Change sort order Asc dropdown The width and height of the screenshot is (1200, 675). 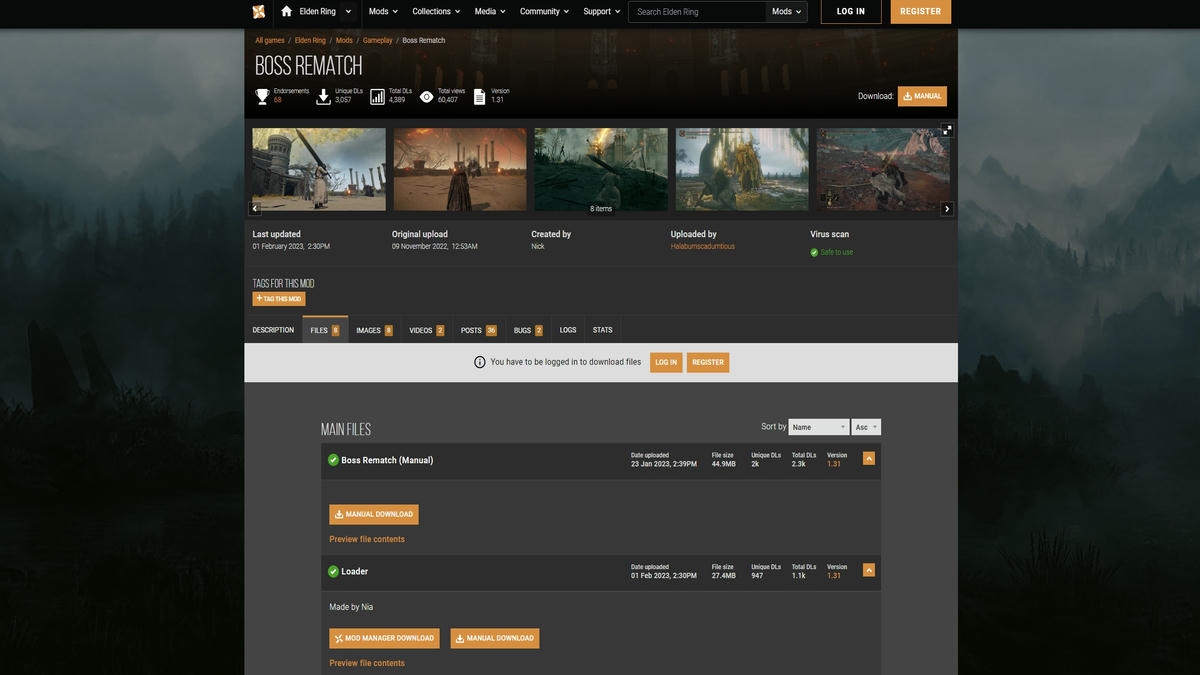(866, 427)
